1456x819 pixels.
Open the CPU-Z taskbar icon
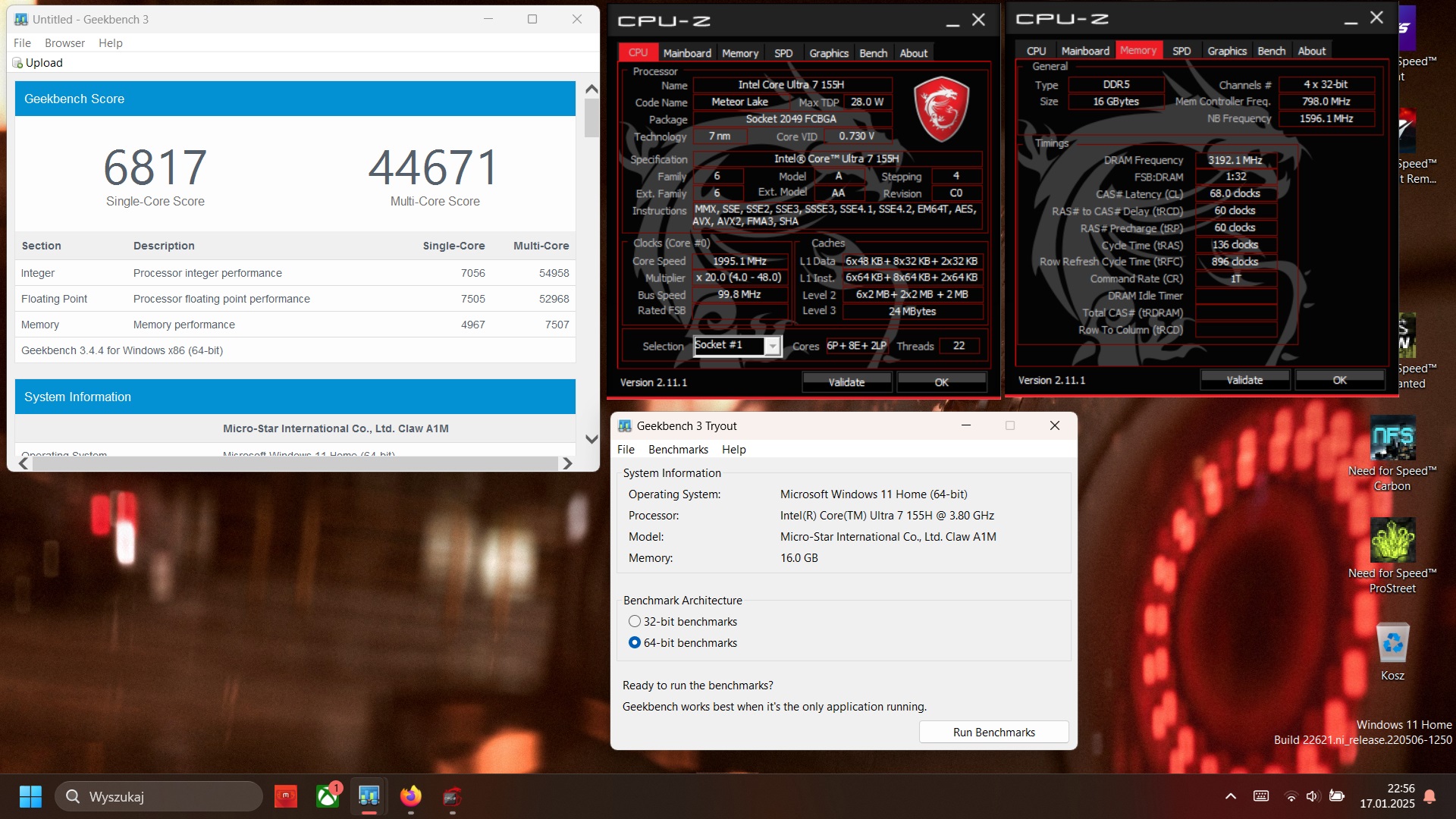click(453, 796)
